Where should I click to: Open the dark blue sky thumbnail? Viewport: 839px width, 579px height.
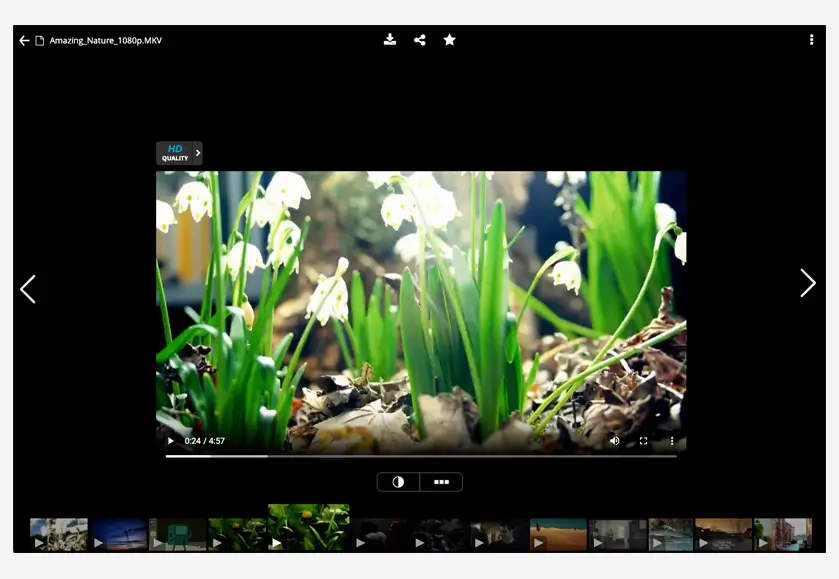click(x=118, y=534)
